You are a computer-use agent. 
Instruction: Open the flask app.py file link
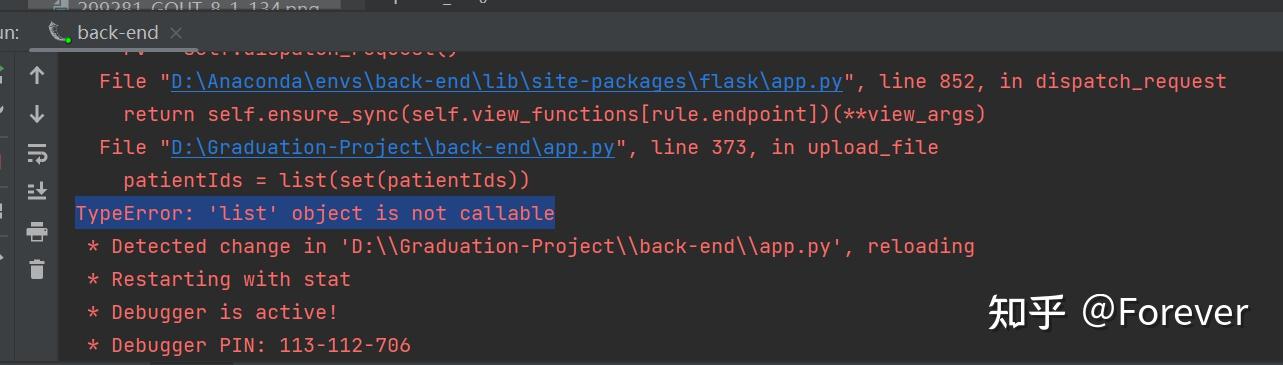507,81
